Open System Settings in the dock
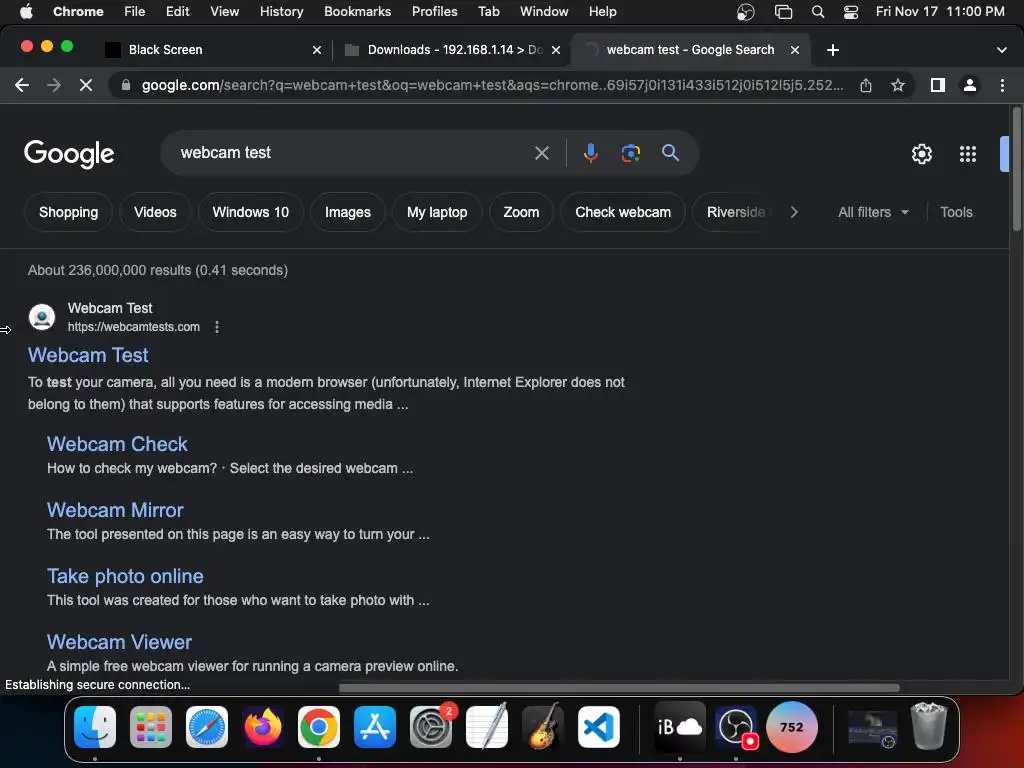The height and width of the screenshot is (768, 1024). [431, 727]
